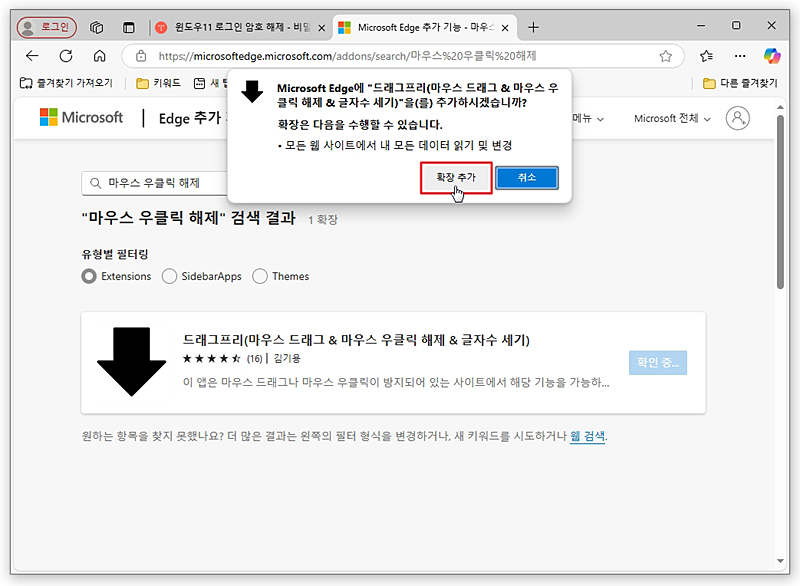Open a new tab with plus icon
The height and width of the screenshot is (586, 800).
[x=533, y=28]
